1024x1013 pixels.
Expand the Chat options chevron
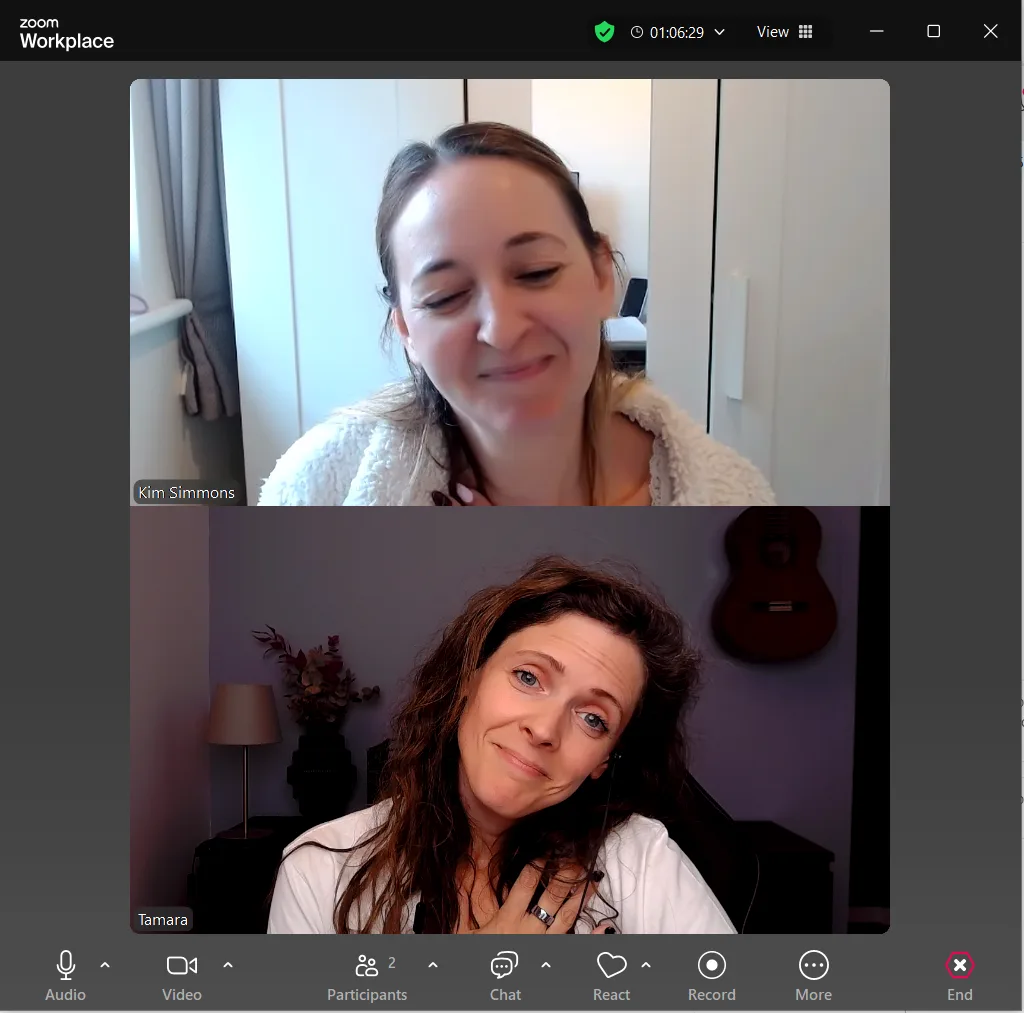coord(546,965)
